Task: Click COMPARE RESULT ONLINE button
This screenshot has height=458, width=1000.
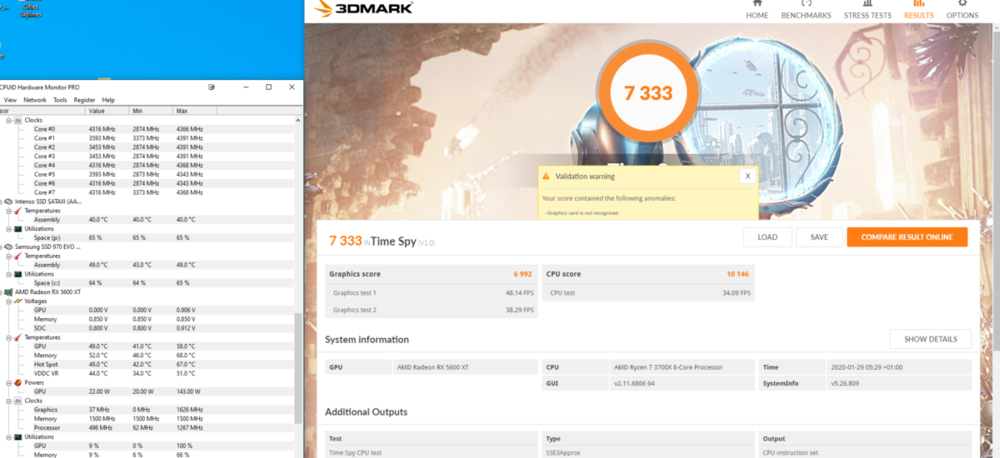Action: coord(907,237)
